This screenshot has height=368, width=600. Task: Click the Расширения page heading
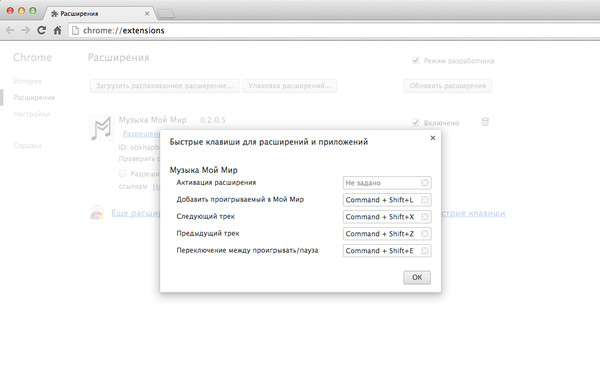tap(119, 58)
